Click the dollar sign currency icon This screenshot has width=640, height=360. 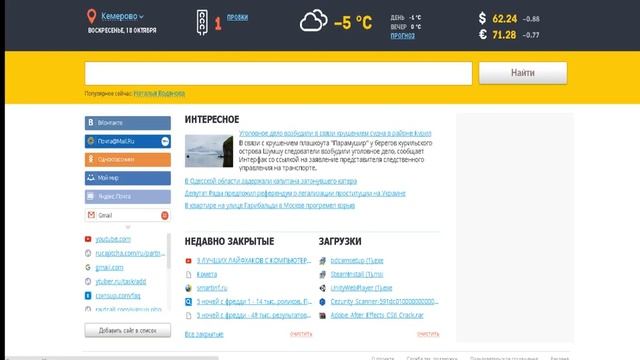click(482, 18)
